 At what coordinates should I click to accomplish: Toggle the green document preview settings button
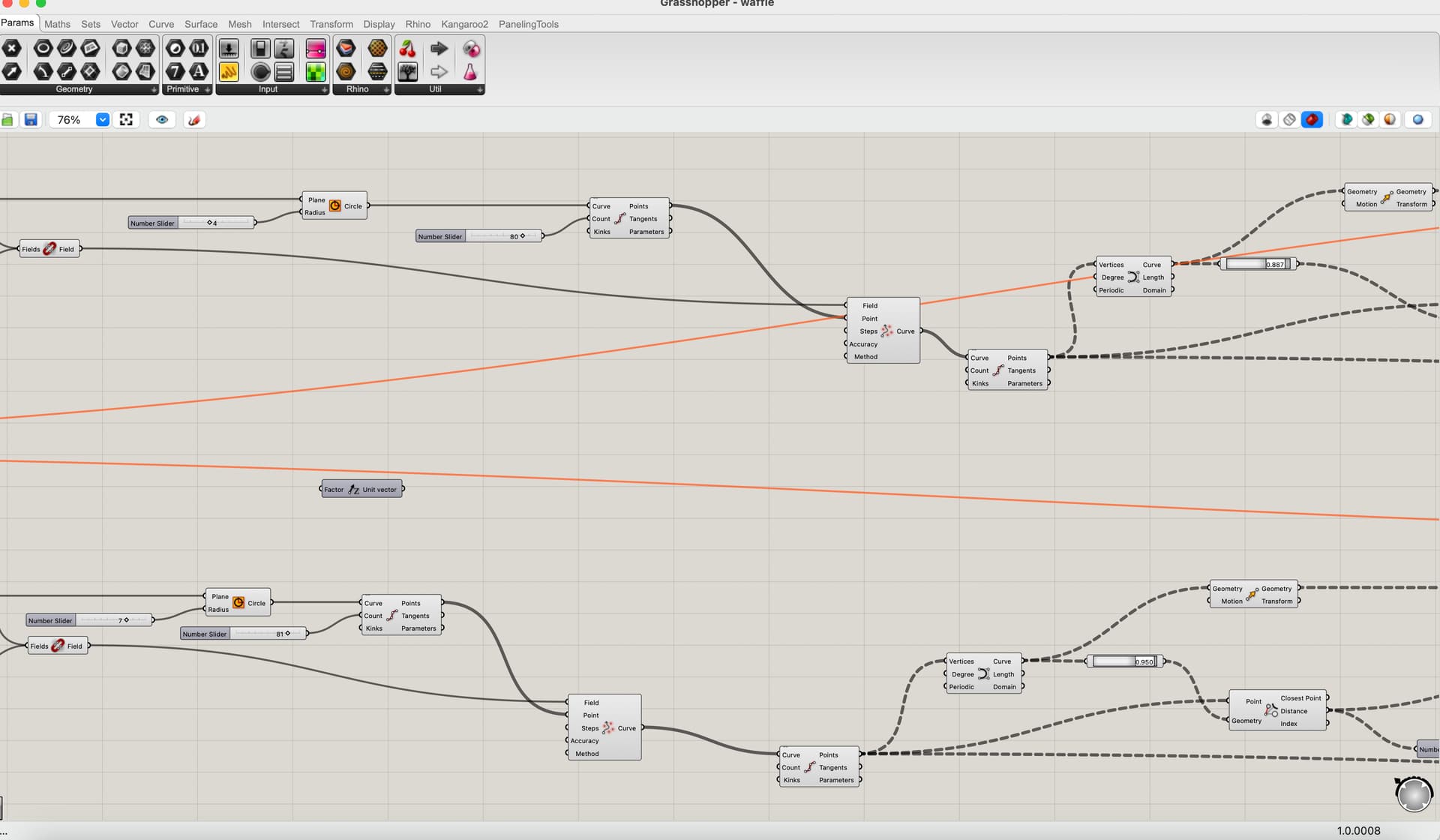pyautogui.click(x=1369, y=120)
